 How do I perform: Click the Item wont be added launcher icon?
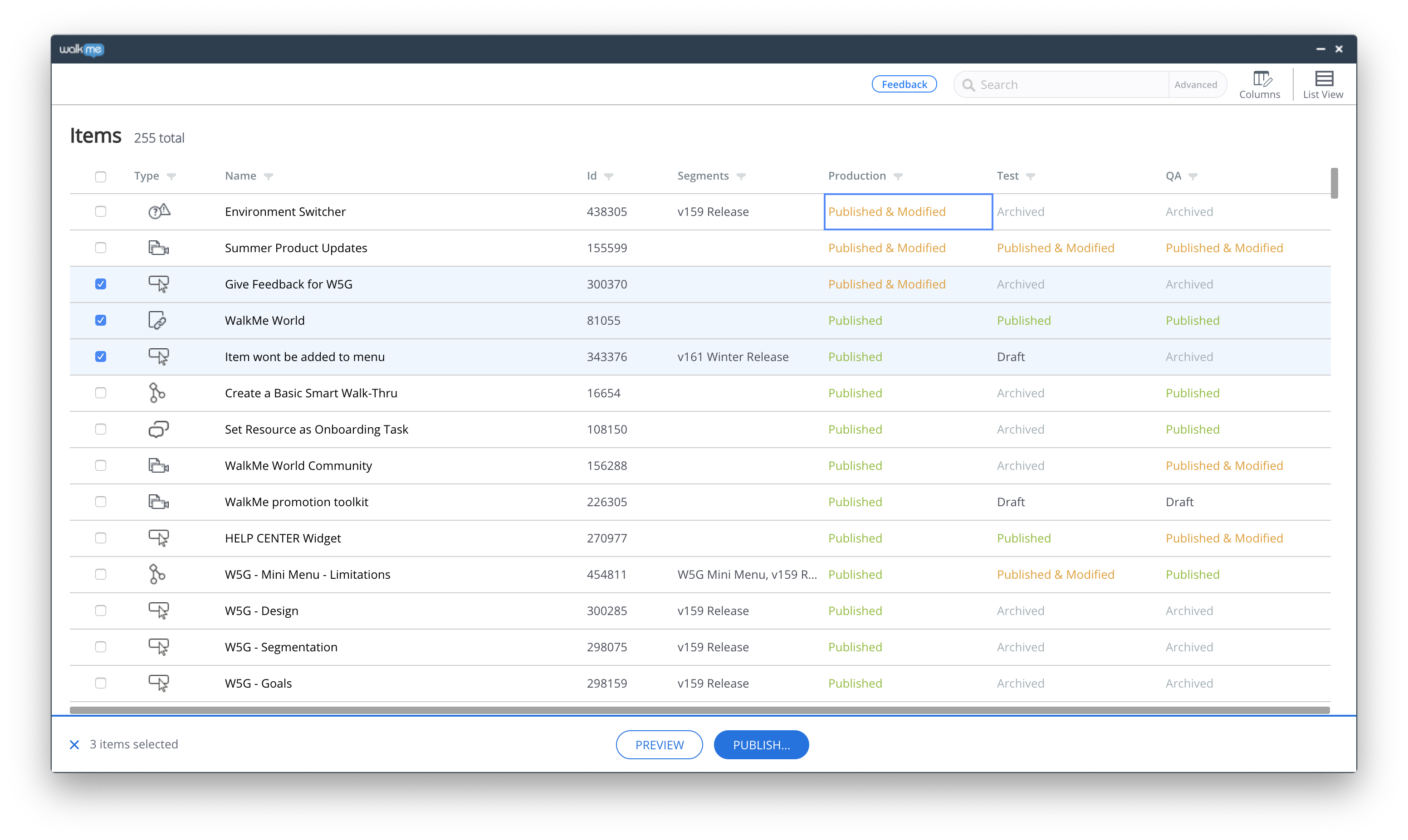158,357
